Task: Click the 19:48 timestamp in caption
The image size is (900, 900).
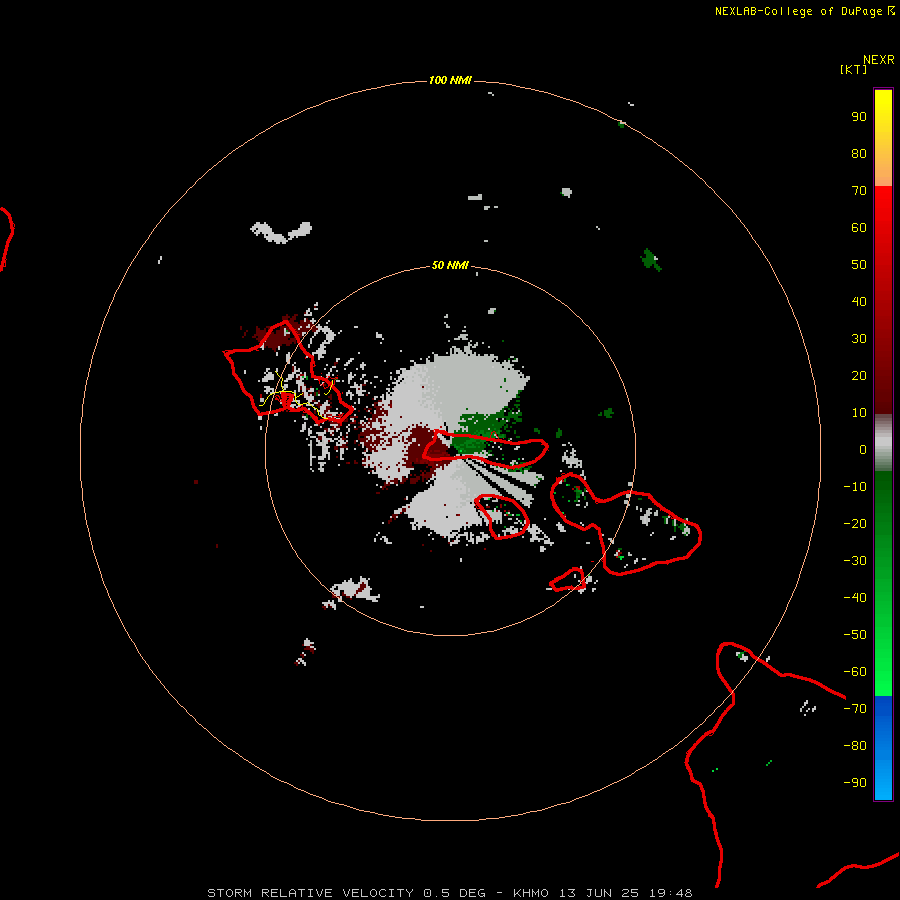Action: pyautogui.click(x=671, y=893)
